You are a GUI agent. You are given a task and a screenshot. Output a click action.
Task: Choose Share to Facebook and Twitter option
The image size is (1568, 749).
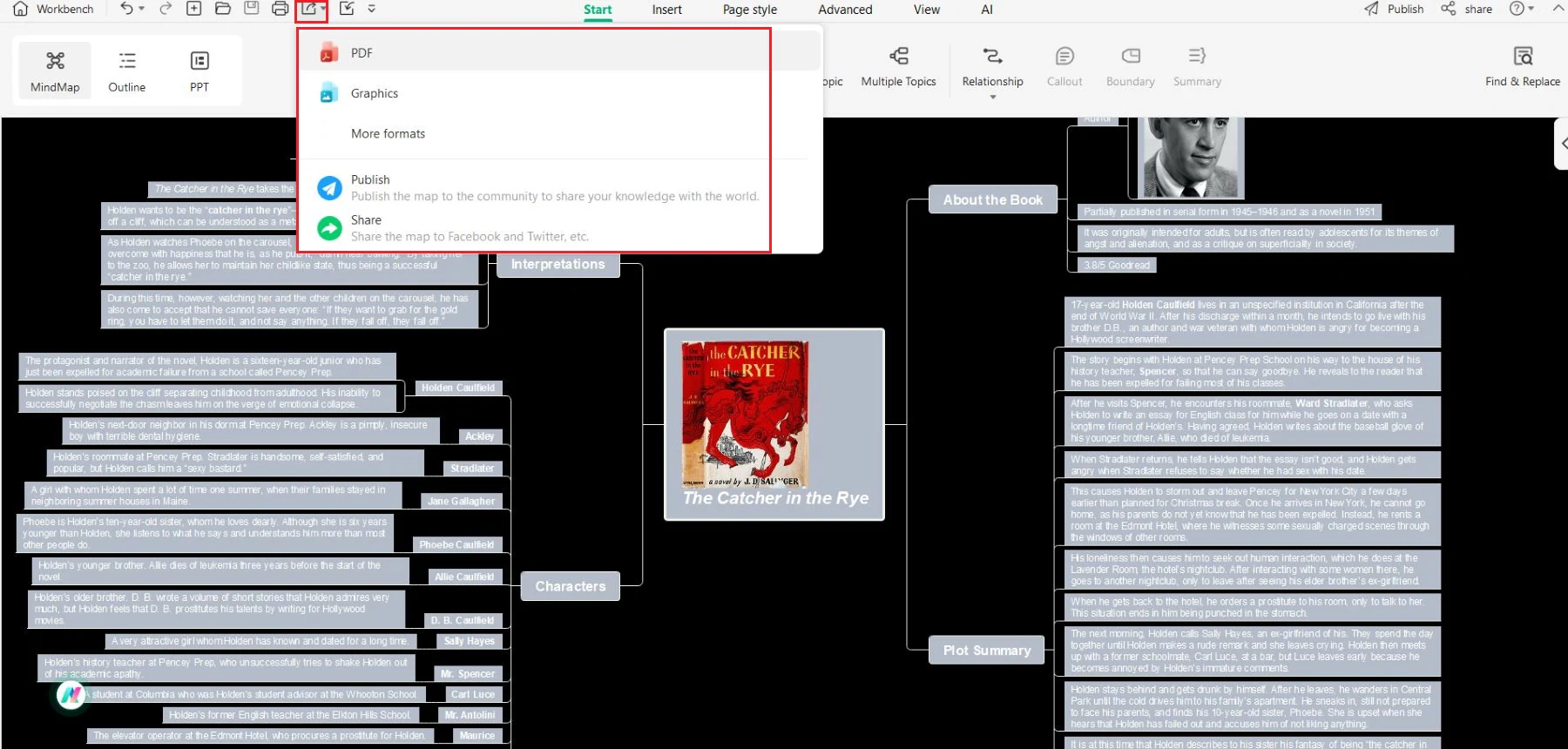click(x=558, y=228)
